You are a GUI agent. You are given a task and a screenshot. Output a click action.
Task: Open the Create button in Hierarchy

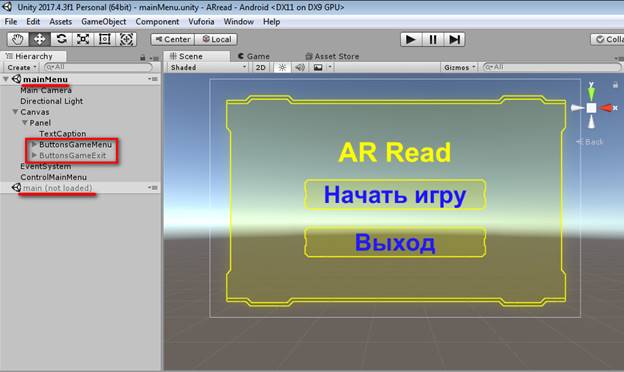pyautogui.click(x=21, y=68)
